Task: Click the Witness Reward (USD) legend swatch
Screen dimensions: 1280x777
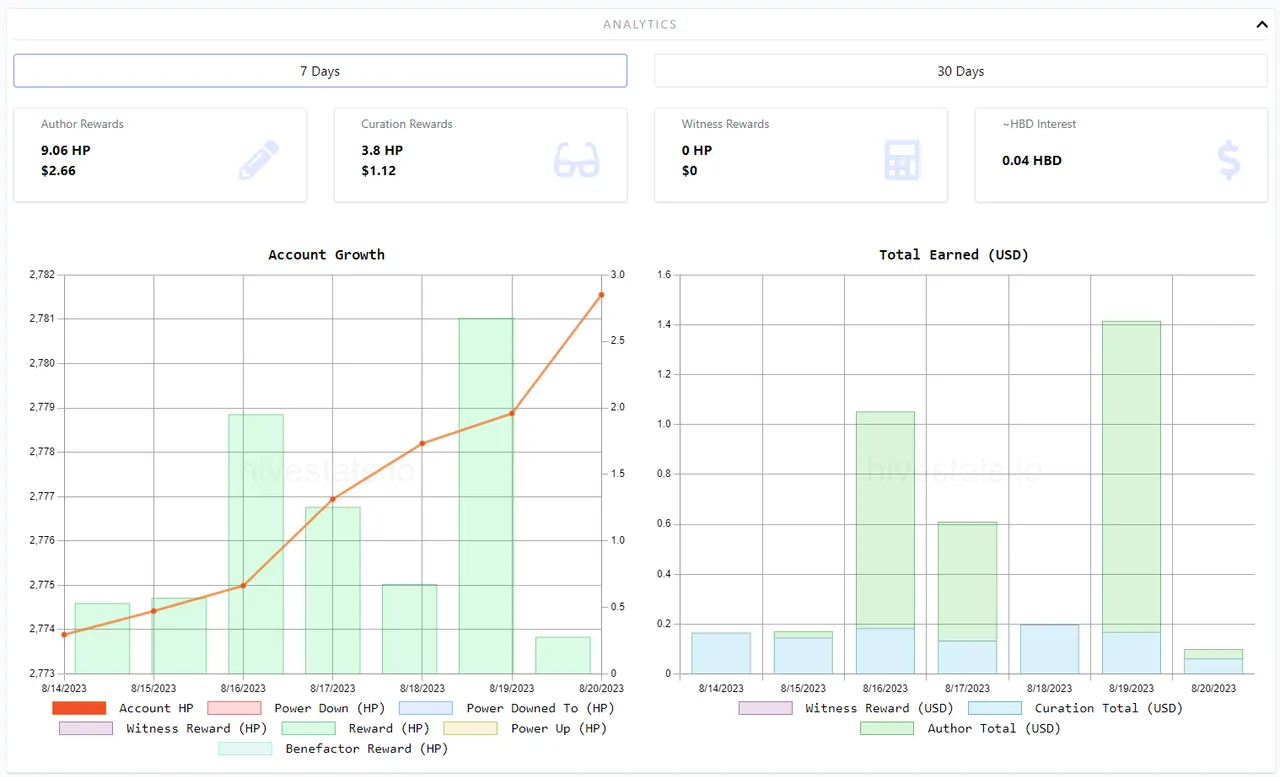Action: 765,708
